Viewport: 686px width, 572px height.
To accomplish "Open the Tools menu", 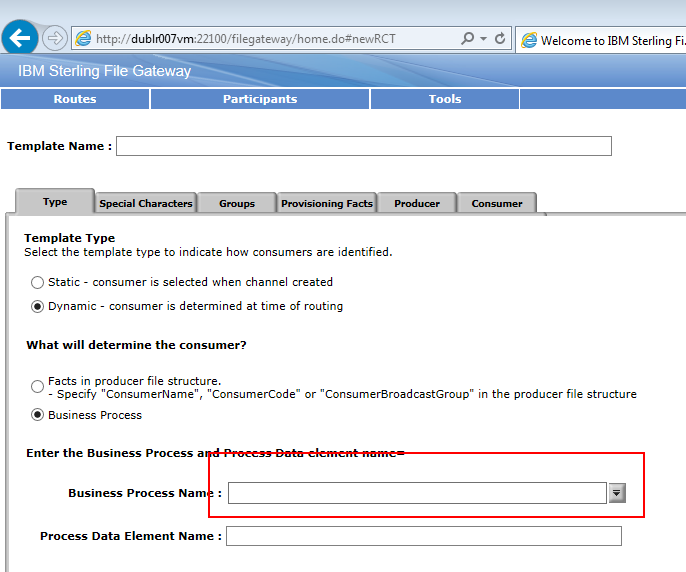I will [445, 99].
